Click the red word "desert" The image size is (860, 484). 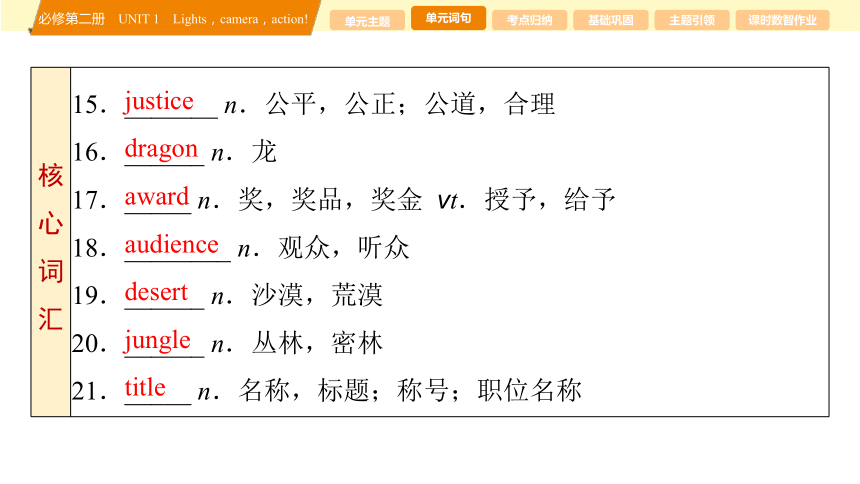click(x=156, y=292)
